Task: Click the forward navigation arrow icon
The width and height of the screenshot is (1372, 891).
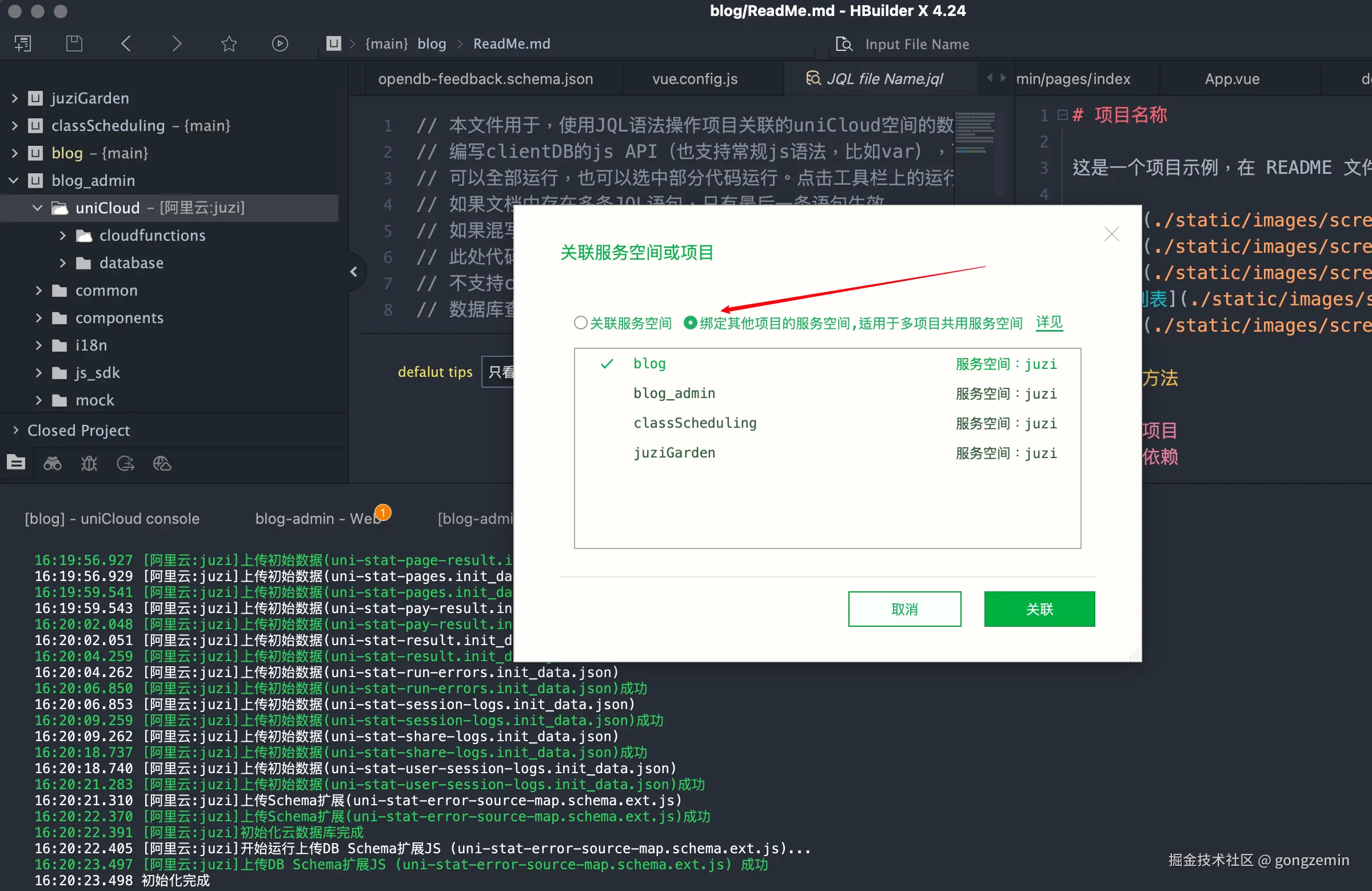Action: point(177,43)
